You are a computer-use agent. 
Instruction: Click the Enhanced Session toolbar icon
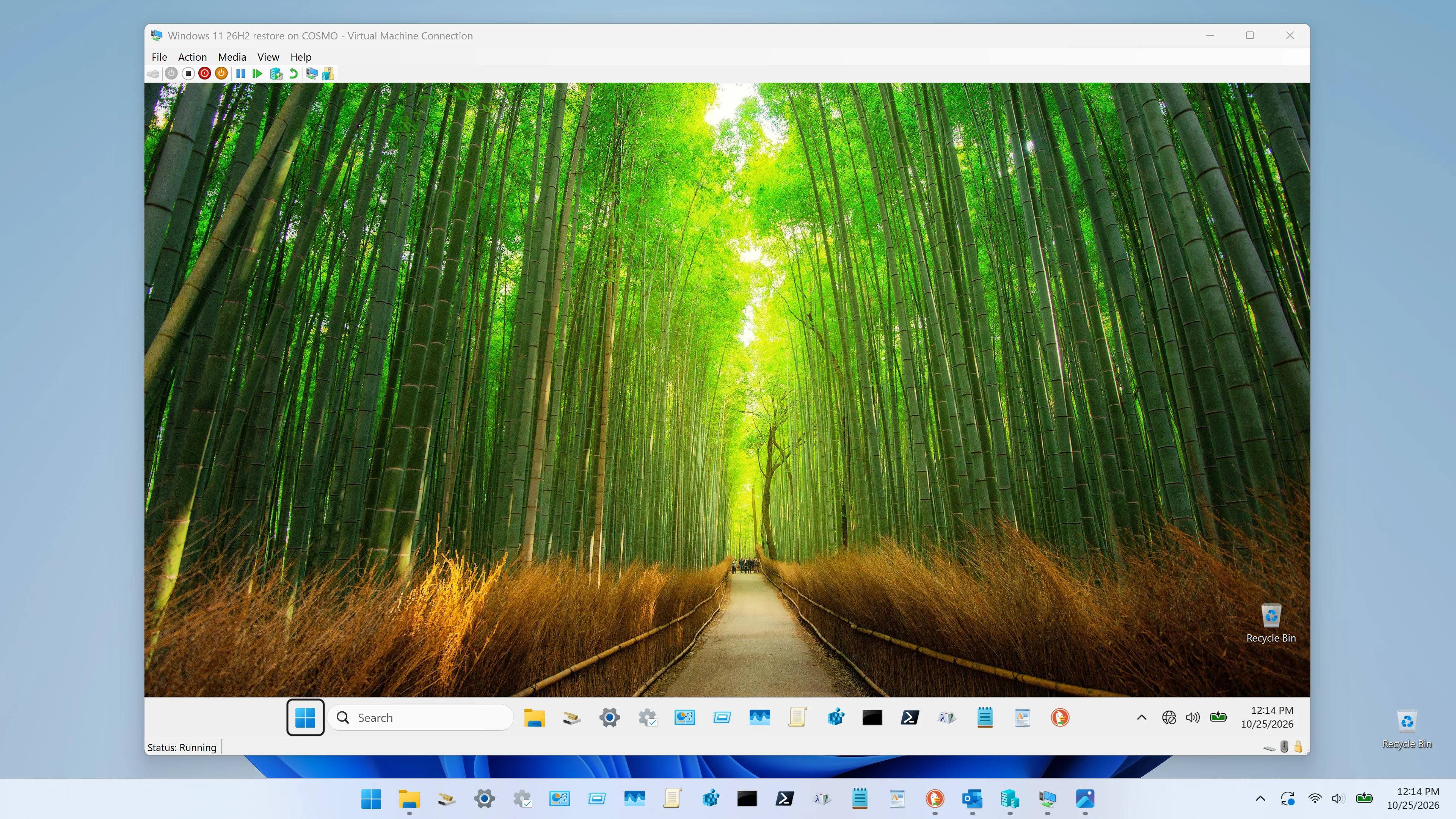pyautogui.click(x=311, y=74)
